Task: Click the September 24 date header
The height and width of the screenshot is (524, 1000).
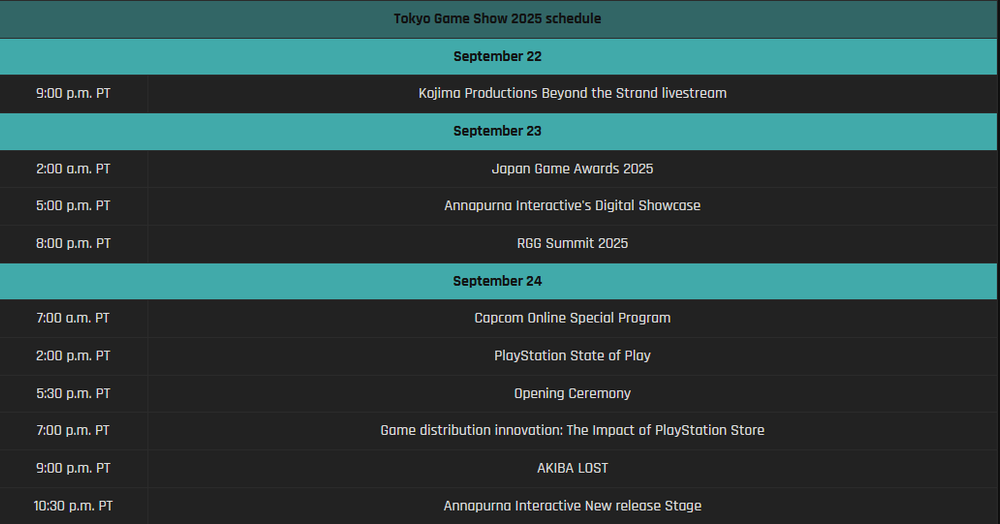Action: coord(497,281)
